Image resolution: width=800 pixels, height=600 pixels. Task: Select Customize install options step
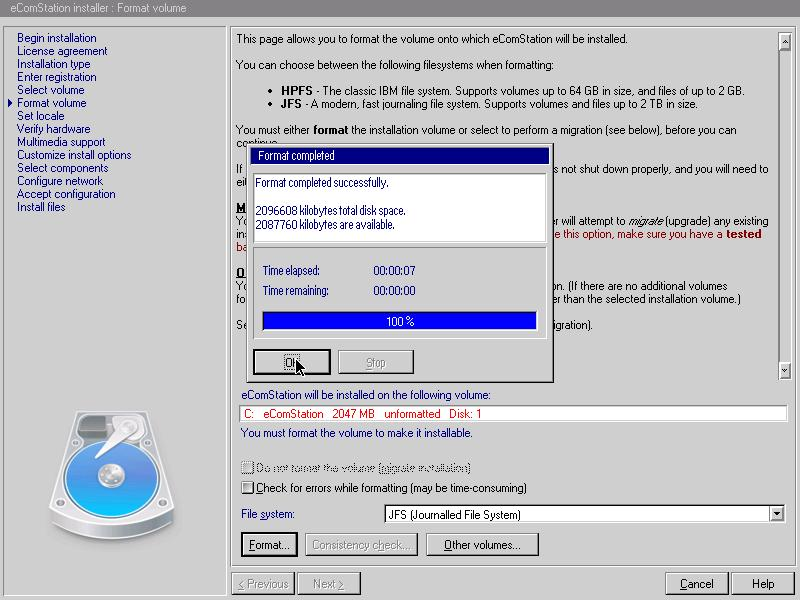(74, 155)
